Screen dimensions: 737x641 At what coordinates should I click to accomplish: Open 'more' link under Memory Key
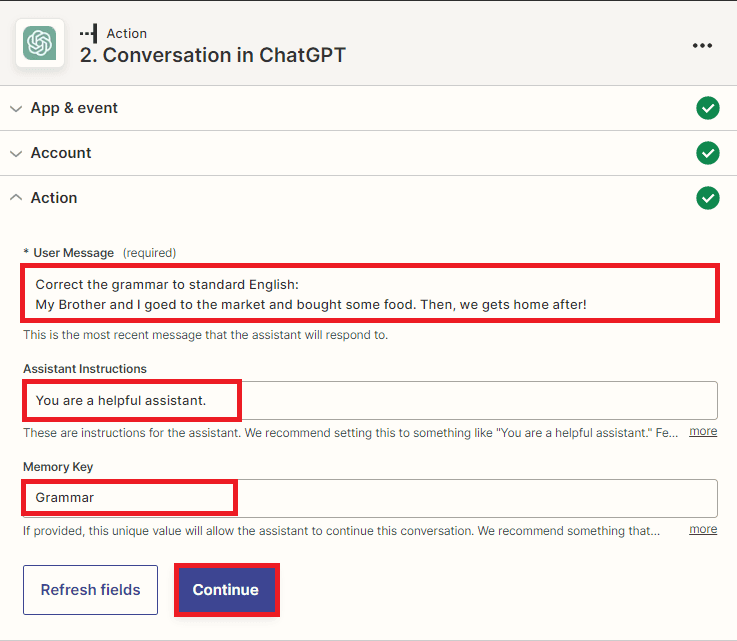tap(703, 529)
